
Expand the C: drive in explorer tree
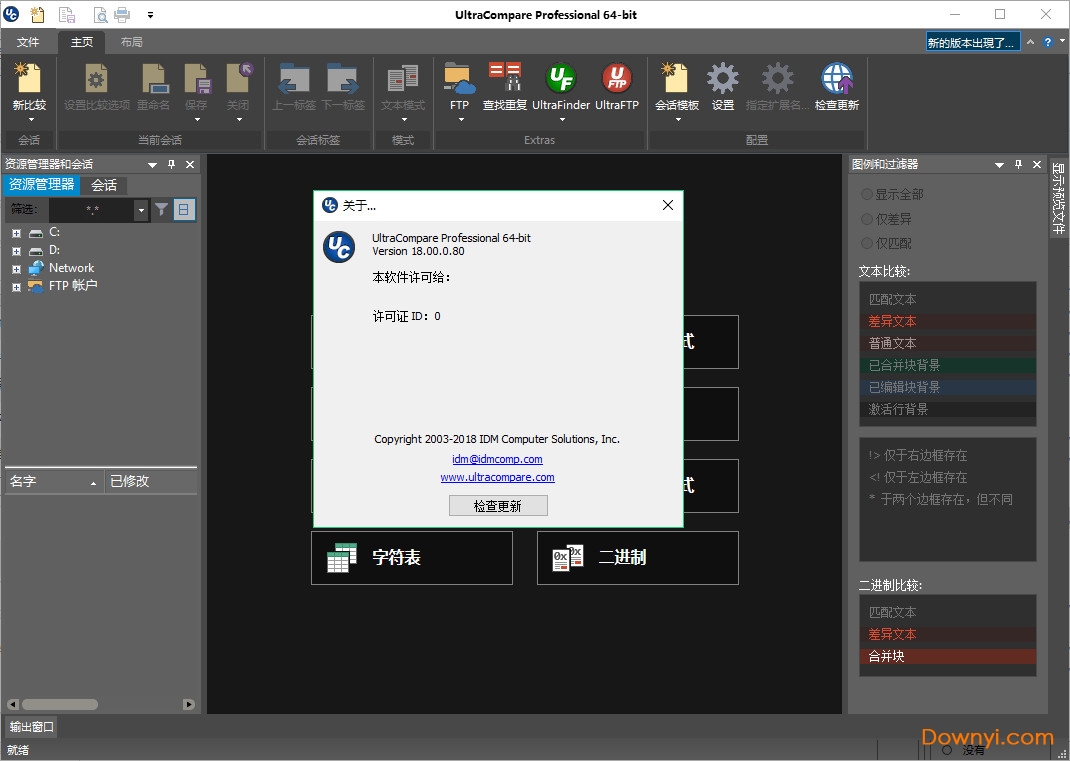point(14,232)
